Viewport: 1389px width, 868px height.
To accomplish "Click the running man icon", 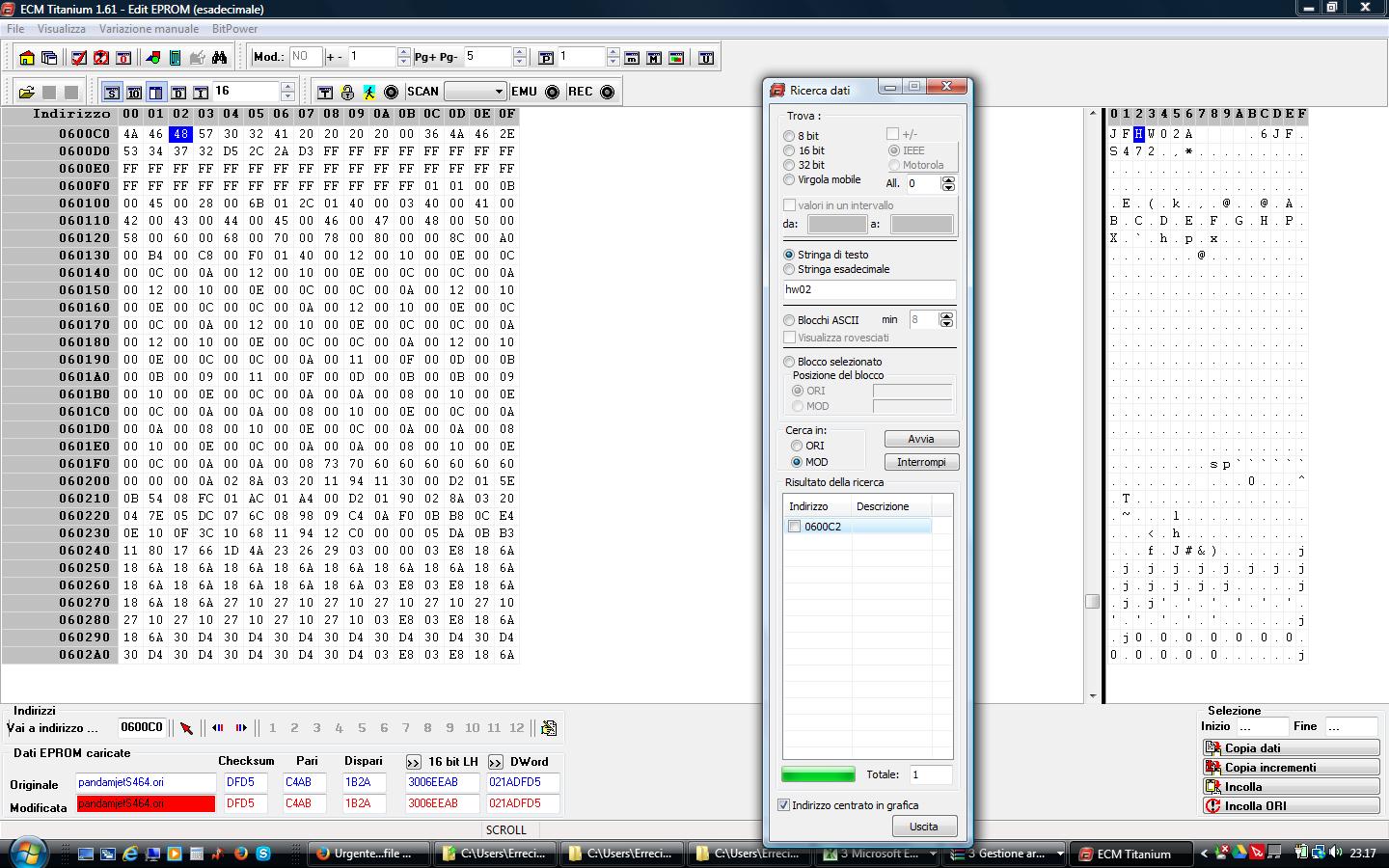I will (369, 93).
